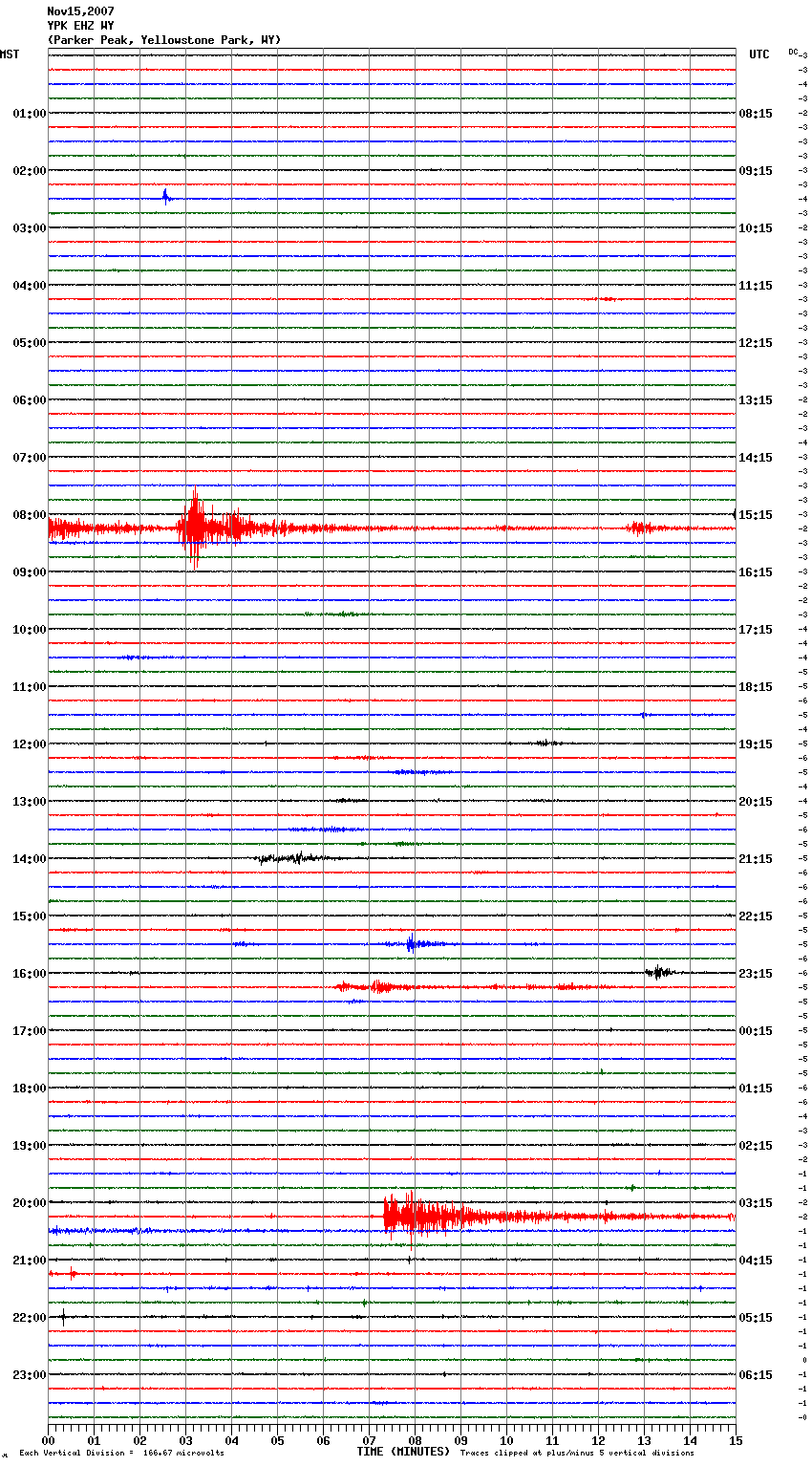Select the 16:00 MST time label
This screenshot has height=1466, width=812.
click(30, 974)
